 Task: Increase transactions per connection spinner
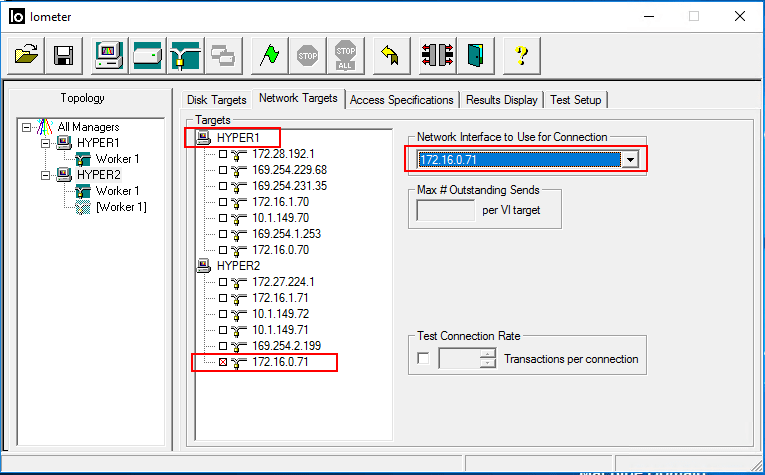pyautogui.click(x=488, y=354)
